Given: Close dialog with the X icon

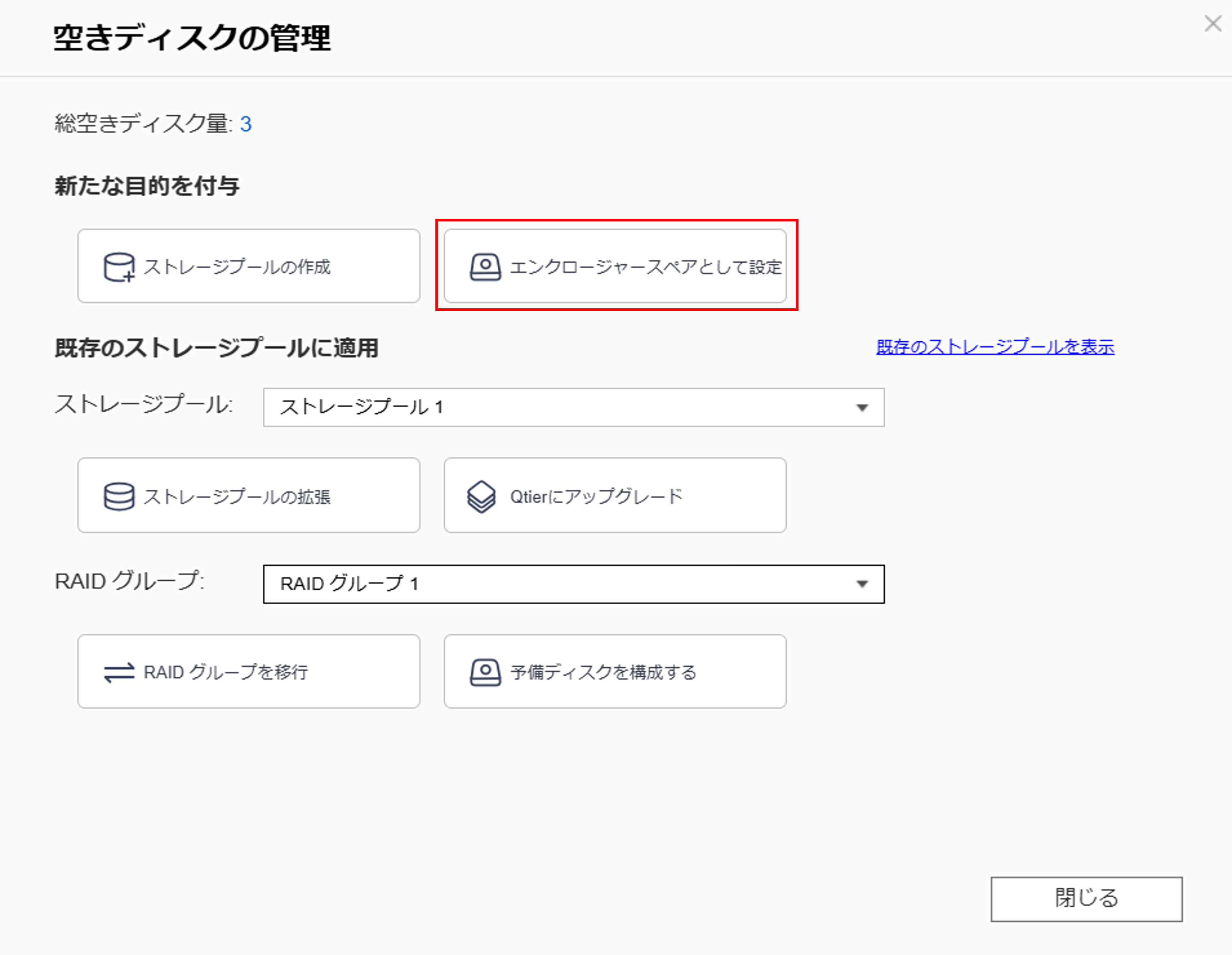Looking at the screenshot, I should point(1212,24).
